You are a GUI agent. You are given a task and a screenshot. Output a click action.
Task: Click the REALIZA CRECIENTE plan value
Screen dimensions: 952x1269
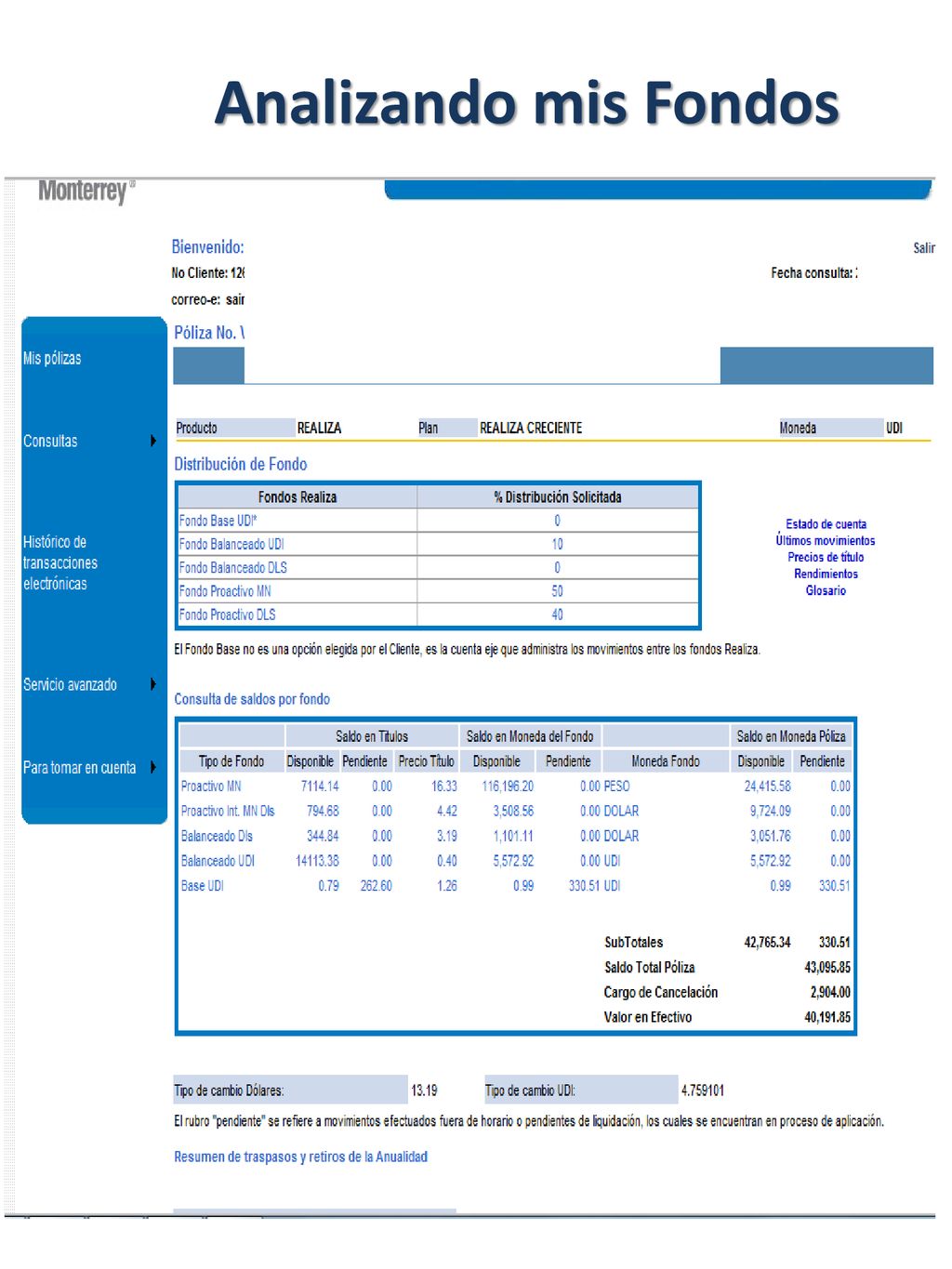click(x=531, y=429)
